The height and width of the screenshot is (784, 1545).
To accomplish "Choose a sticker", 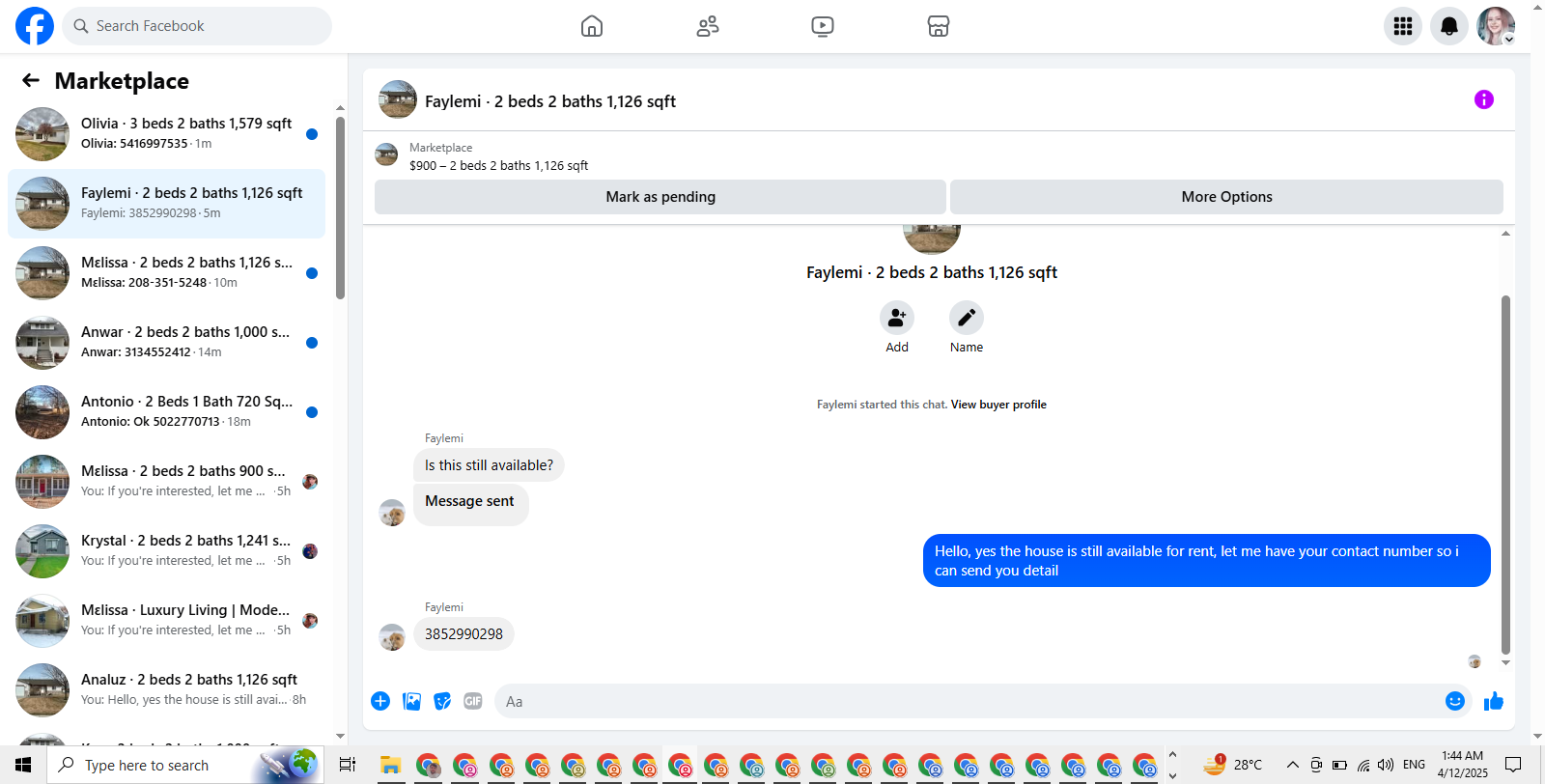I will pyautogui.click(x=442, y=701).
